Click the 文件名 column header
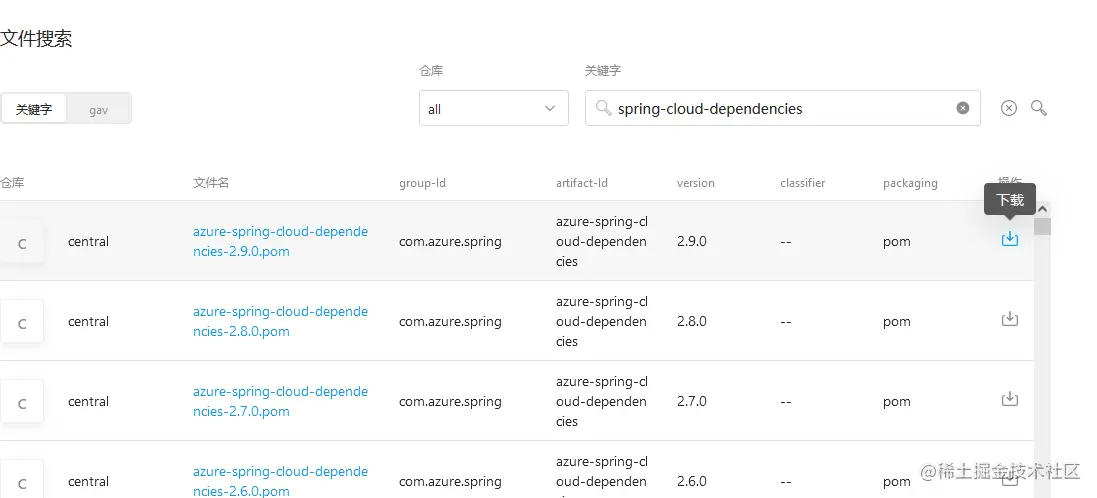 pos(211,183)
